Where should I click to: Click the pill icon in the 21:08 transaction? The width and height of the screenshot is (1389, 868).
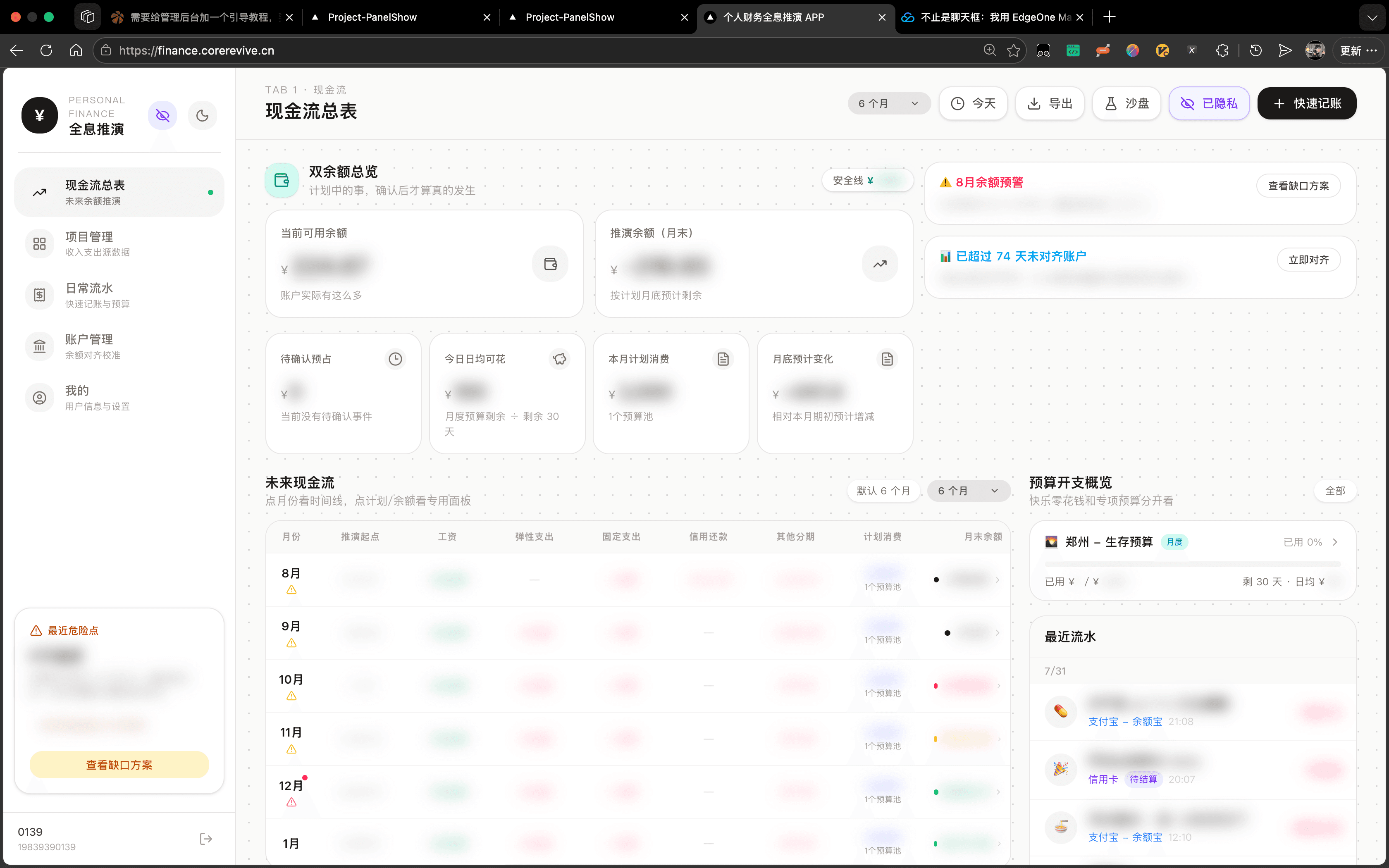click(x=1061, y=711)
